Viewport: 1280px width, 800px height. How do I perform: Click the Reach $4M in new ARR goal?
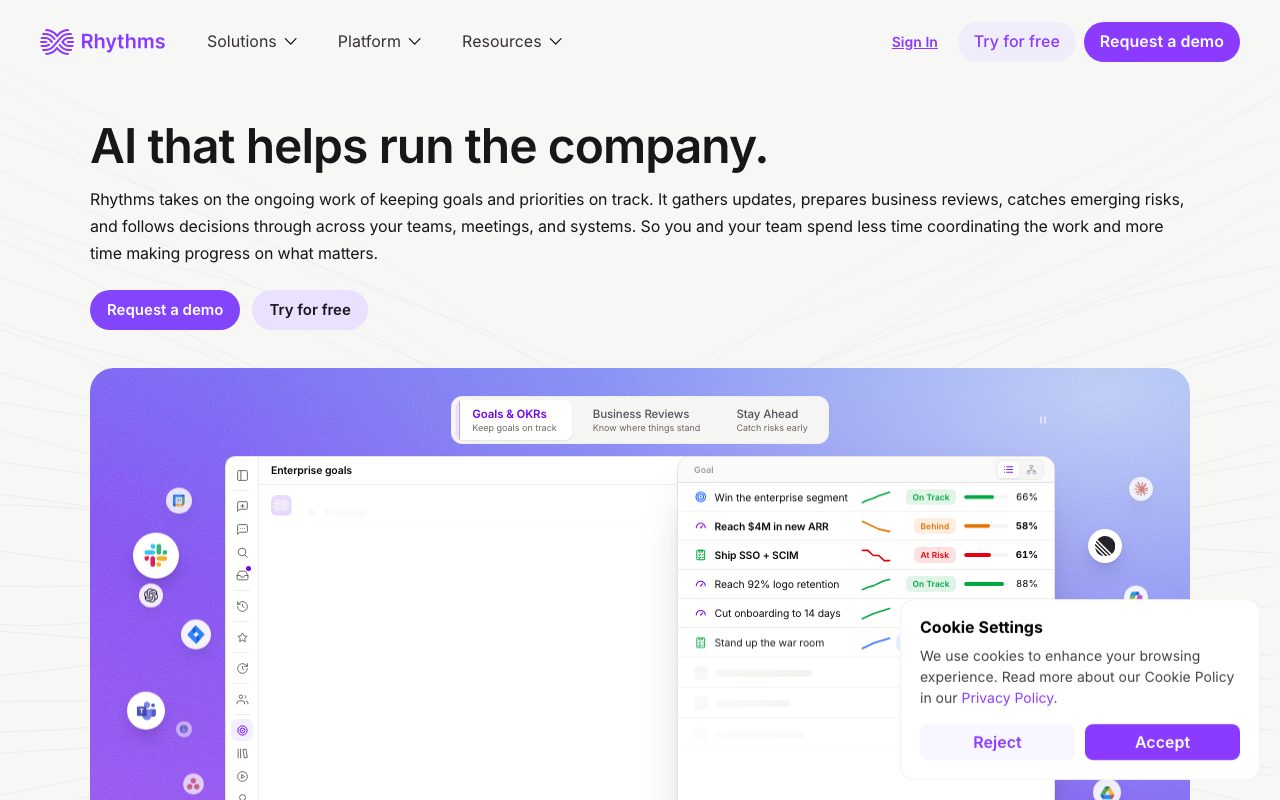(771, 526)
